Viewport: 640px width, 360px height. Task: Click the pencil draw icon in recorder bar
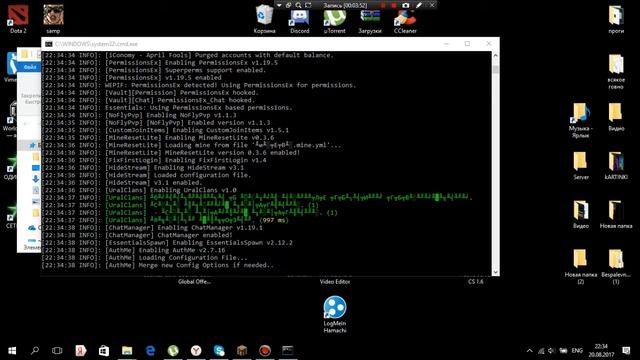[x=419, y=5]
